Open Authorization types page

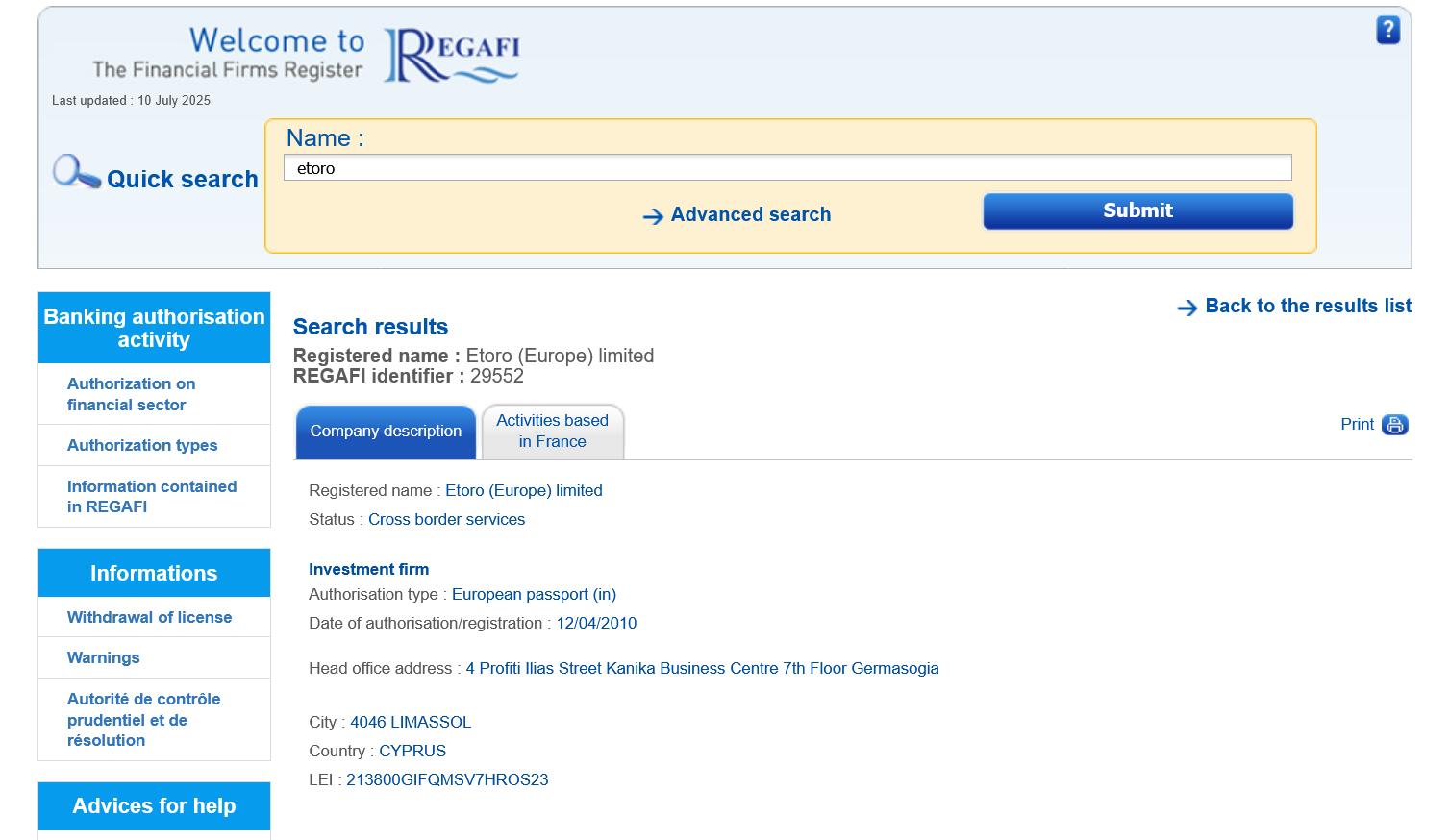coord(142,445)
